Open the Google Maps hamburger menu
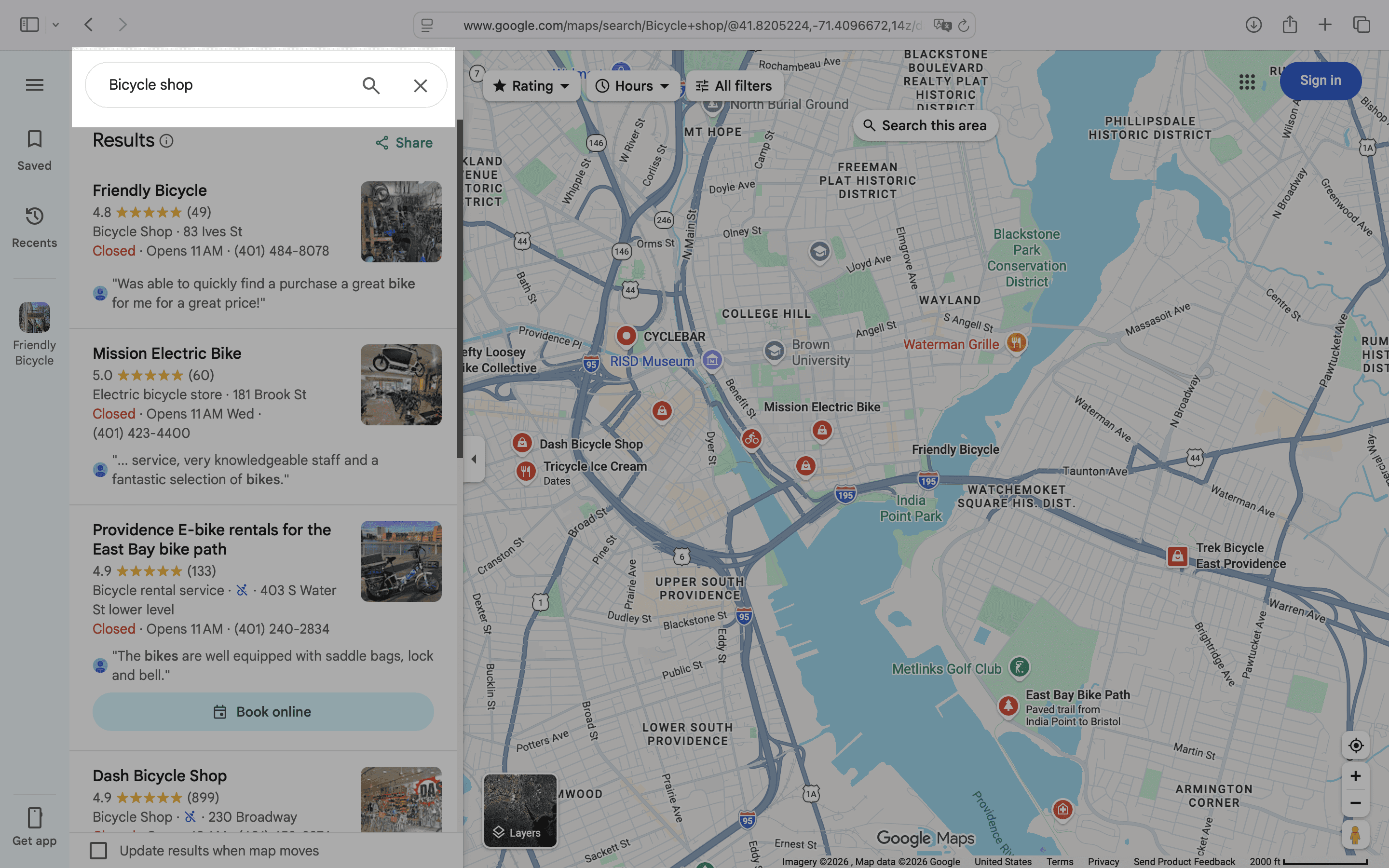The width and height of the screenshot is (1389, 868). 34,85
